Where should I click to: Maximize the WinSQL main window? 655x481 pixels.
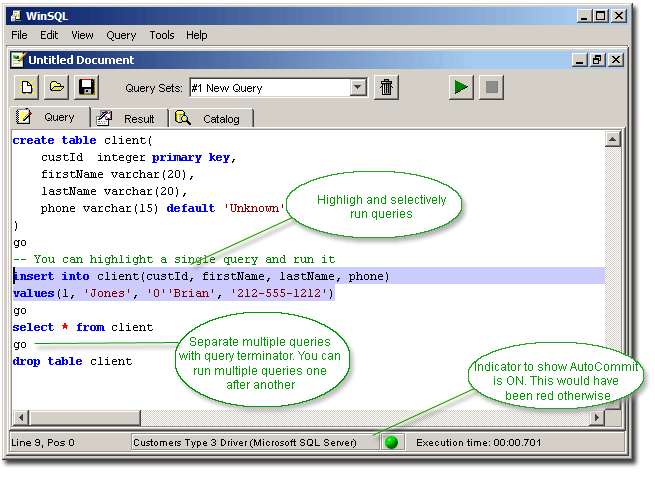tap(601, 16)
